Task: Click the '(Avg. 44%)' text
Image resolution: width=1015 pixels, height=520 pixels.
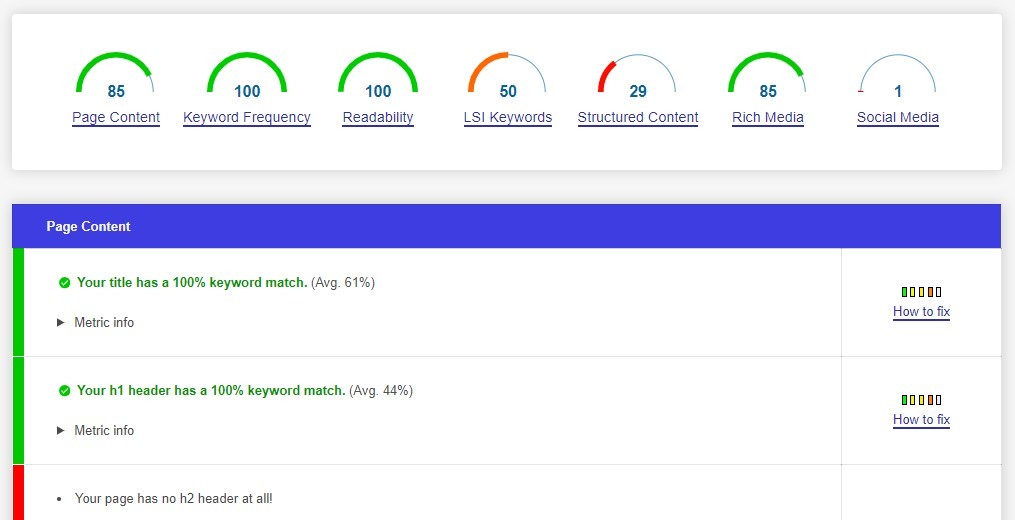Action: (381, 391)
